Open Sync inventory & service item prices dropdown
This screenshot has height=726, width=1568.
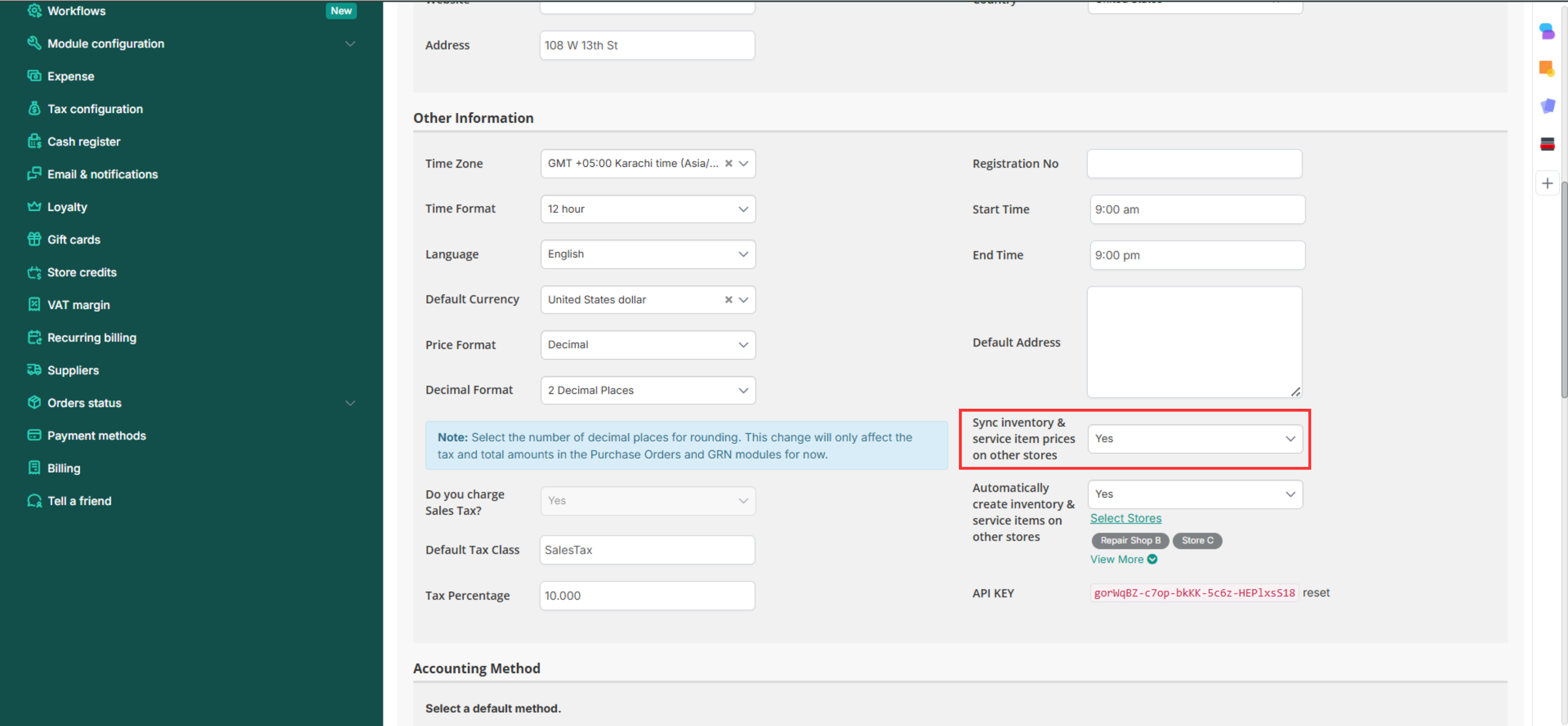click(x=1195, y=439)
